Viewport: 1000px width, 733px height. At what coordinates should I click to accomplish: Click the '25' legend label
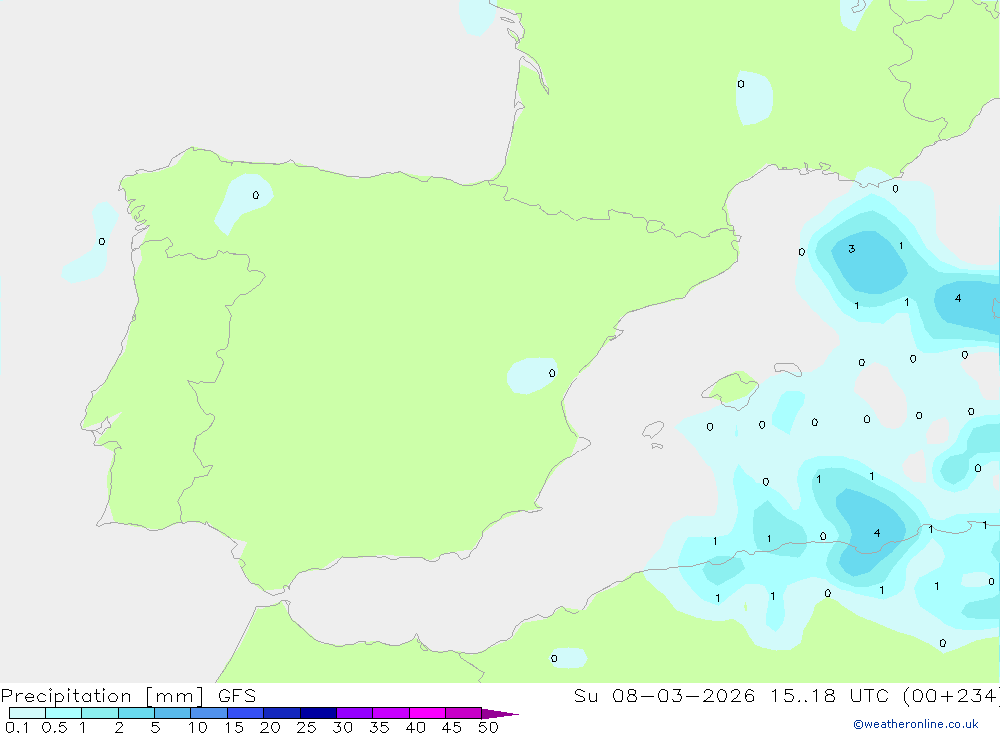point(306,727)
